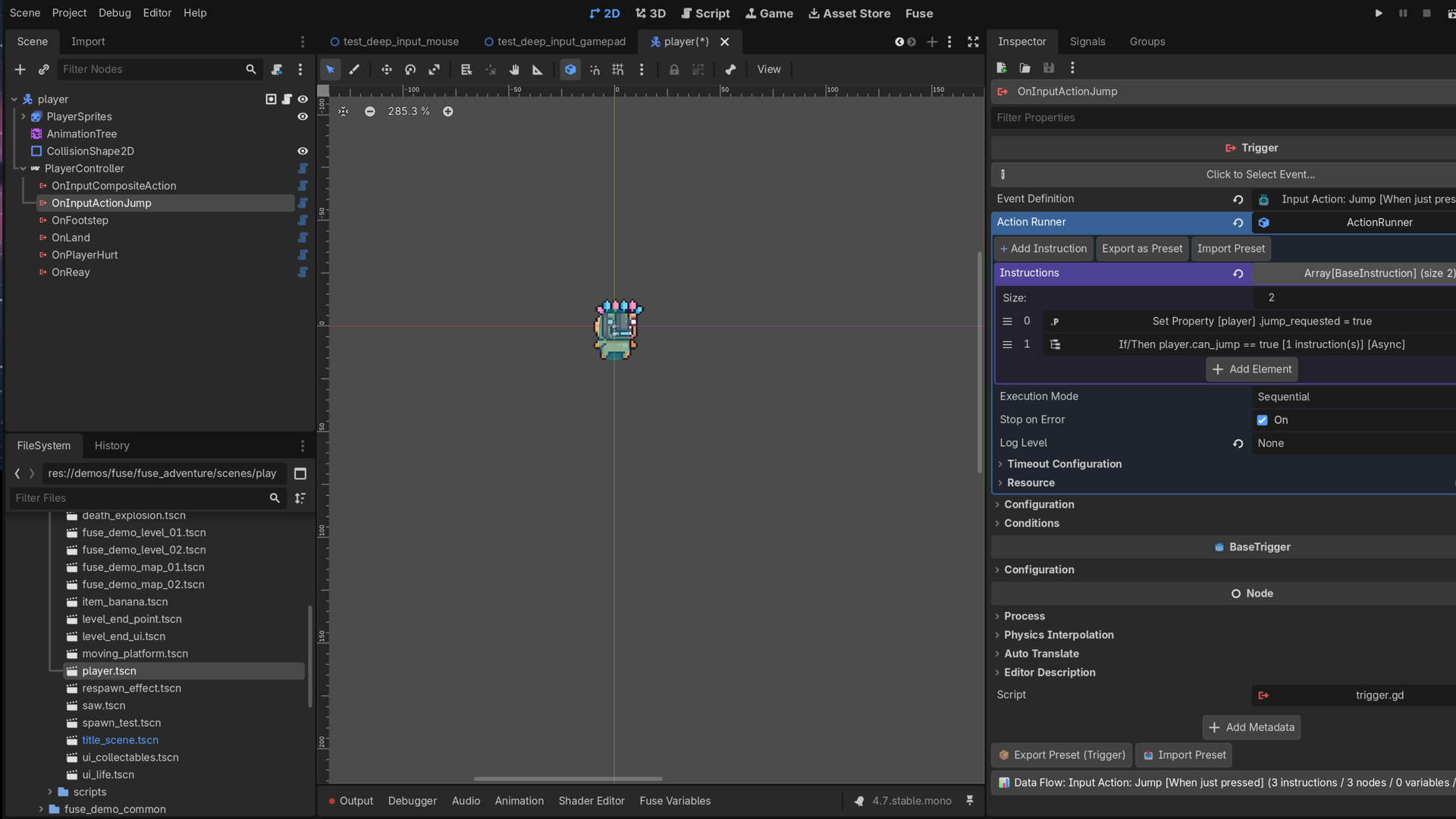Select the Scale Mode tool
This screenshot has width=1456, height=819.
pyautogui.click(x=434, y=70)
